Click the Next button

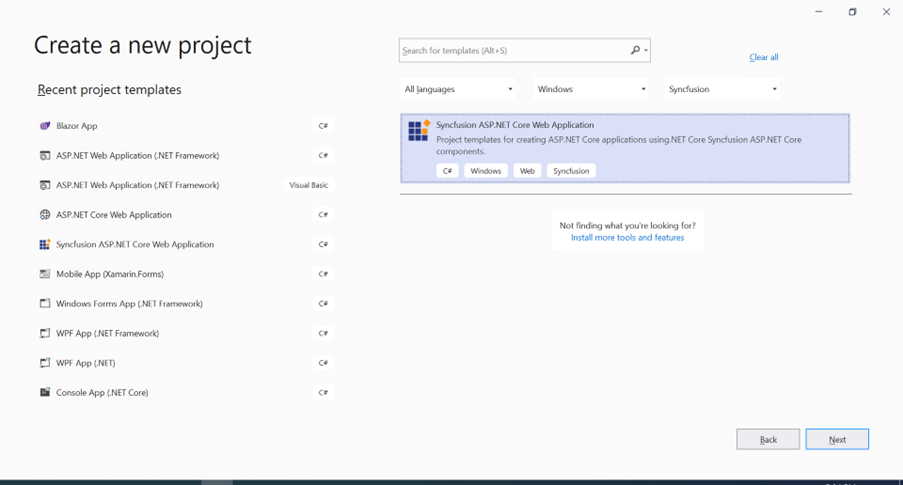click(x=837, y=439)
